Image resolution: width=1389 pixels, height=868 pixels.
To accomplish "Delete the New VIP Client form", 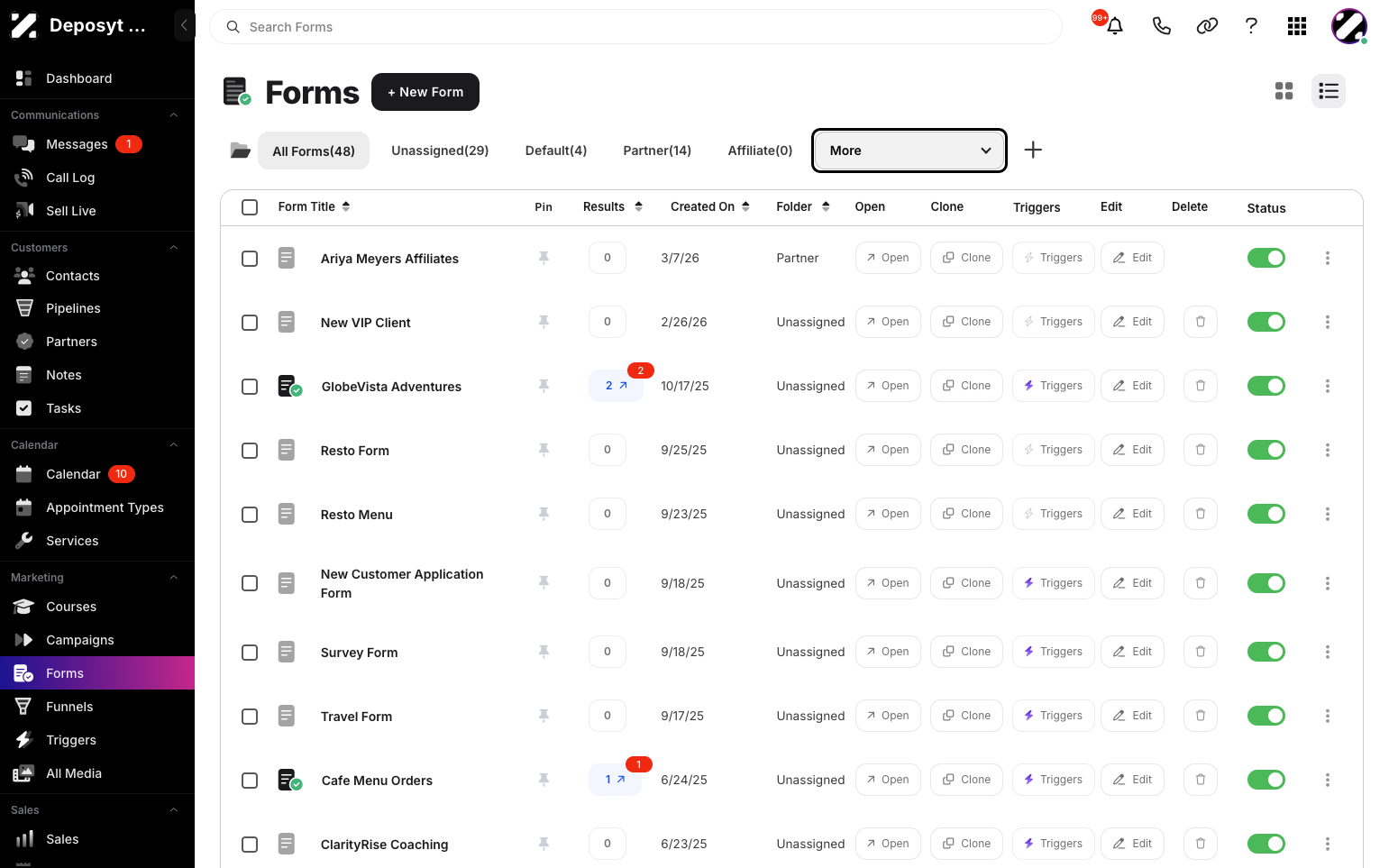I will click(1201, 322).
